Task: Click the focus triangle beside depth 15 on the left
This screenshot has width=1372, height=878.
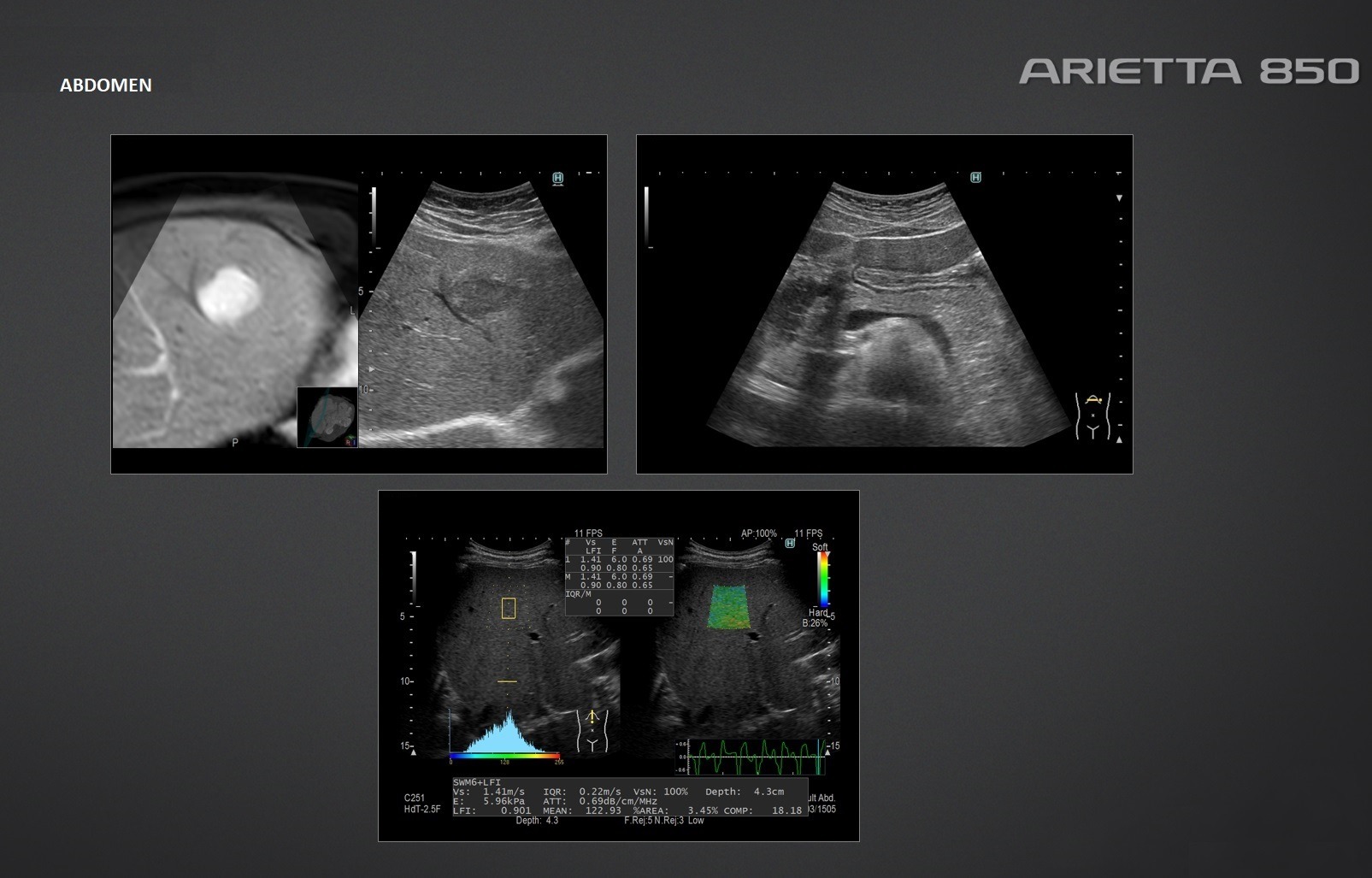Action: 414,753
